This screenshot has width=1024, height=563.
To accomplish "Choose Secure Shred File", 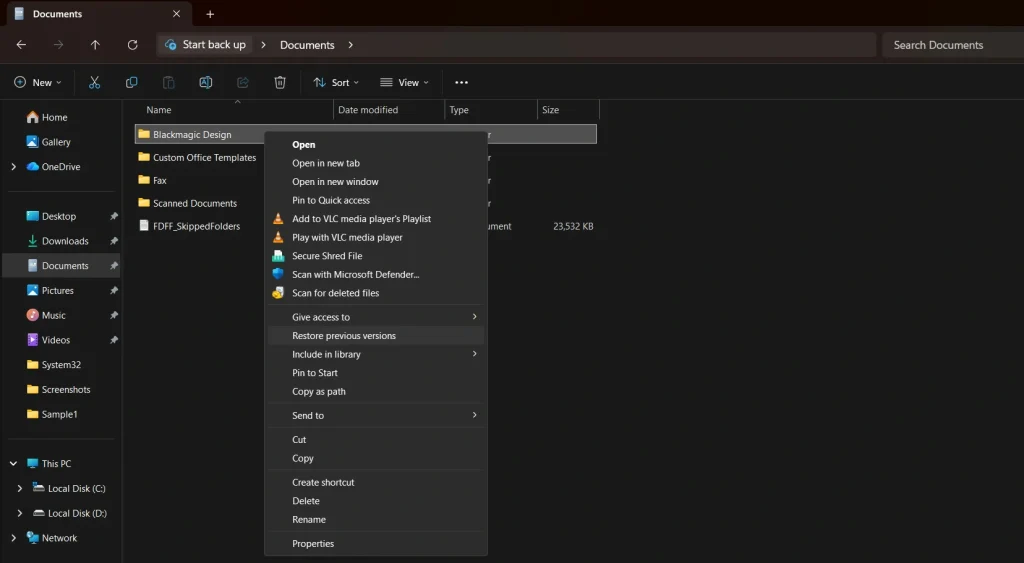I will 376,256.
